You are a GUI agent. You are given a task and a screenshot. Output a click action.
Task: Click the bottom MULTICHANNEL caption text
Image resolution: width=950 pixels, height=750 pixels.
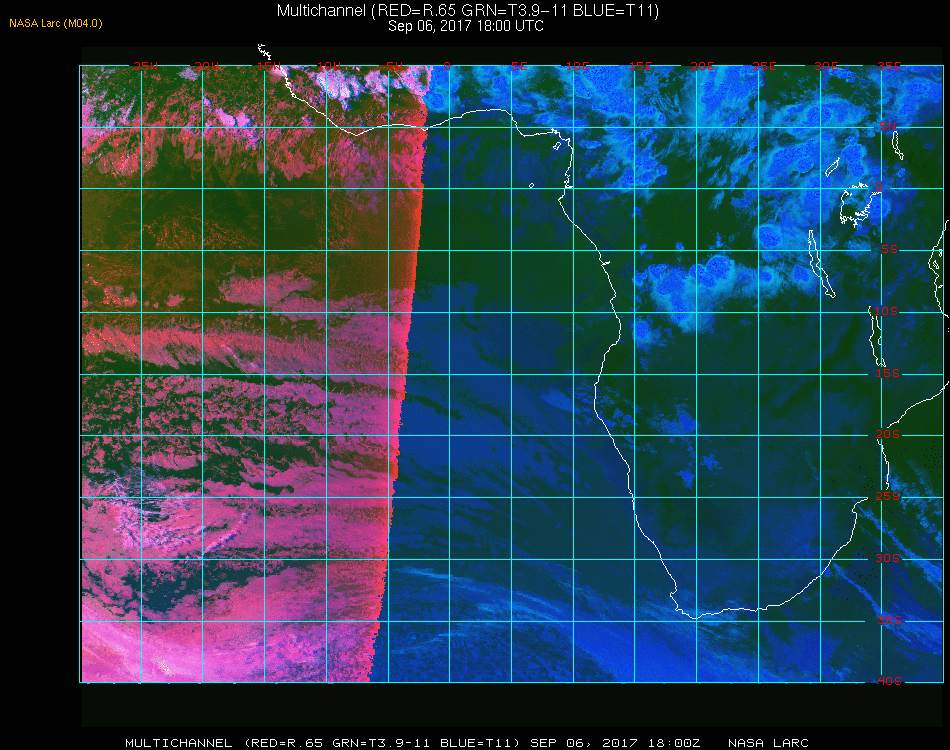coord(179,743)
